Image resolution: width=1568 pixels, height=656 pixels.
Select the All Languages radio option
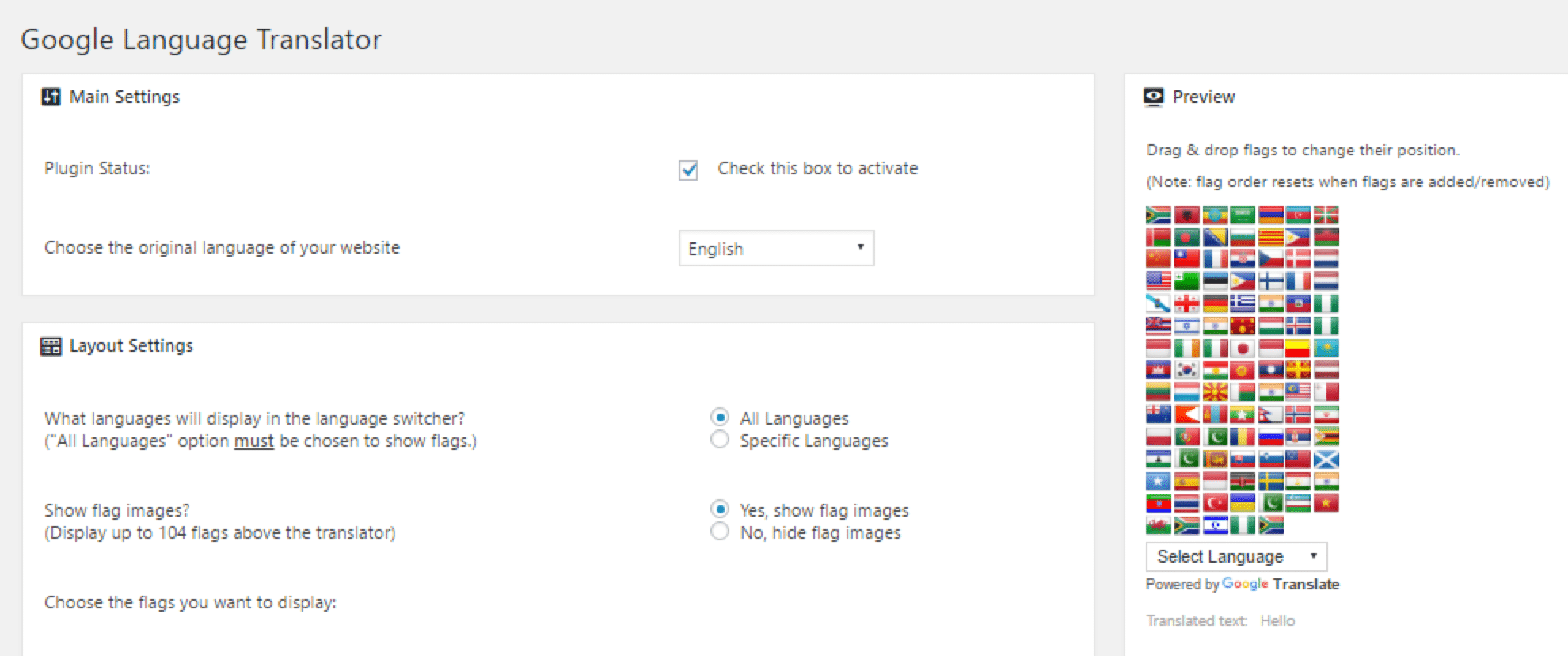[x=720, y=417]
